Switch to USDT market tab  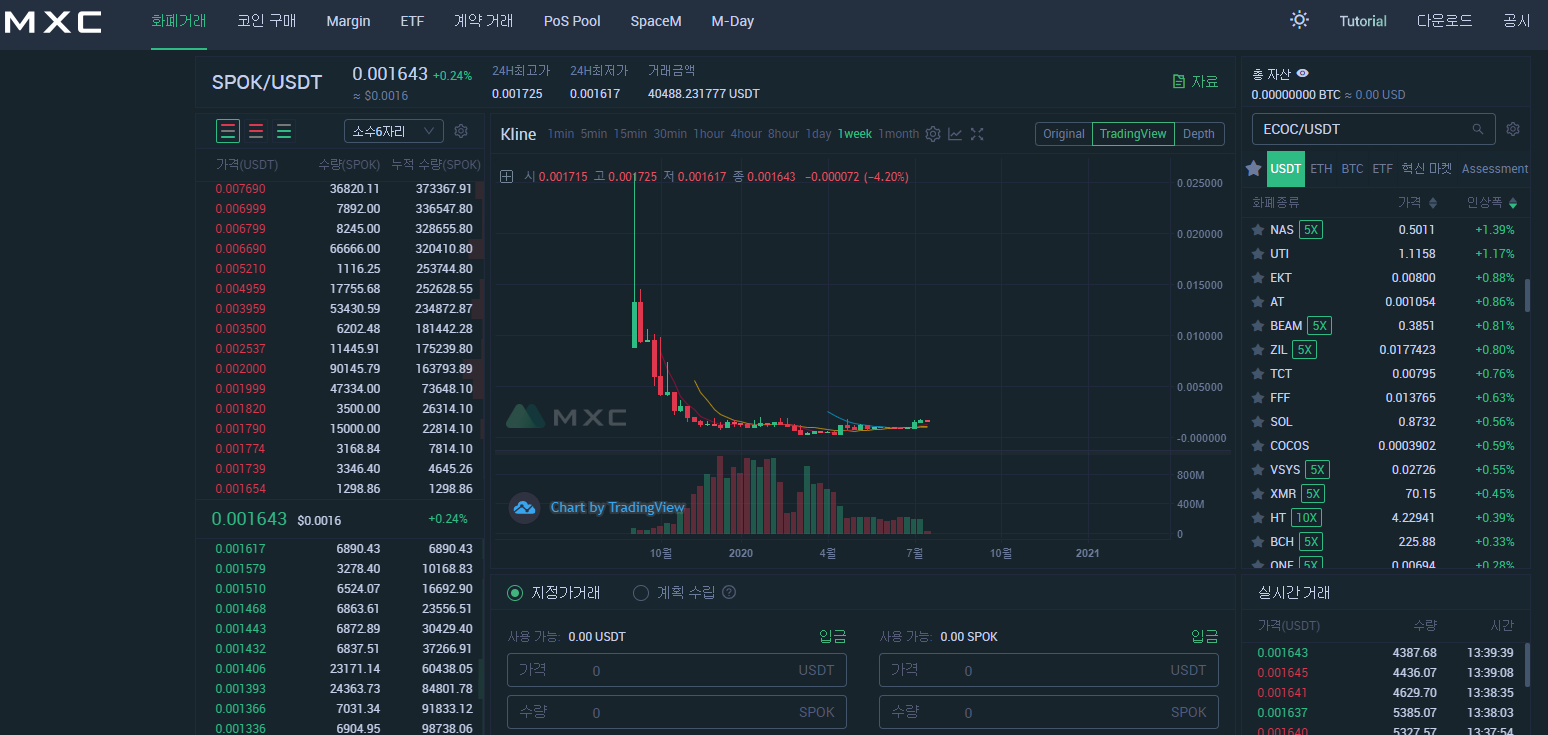point(1286,169)
